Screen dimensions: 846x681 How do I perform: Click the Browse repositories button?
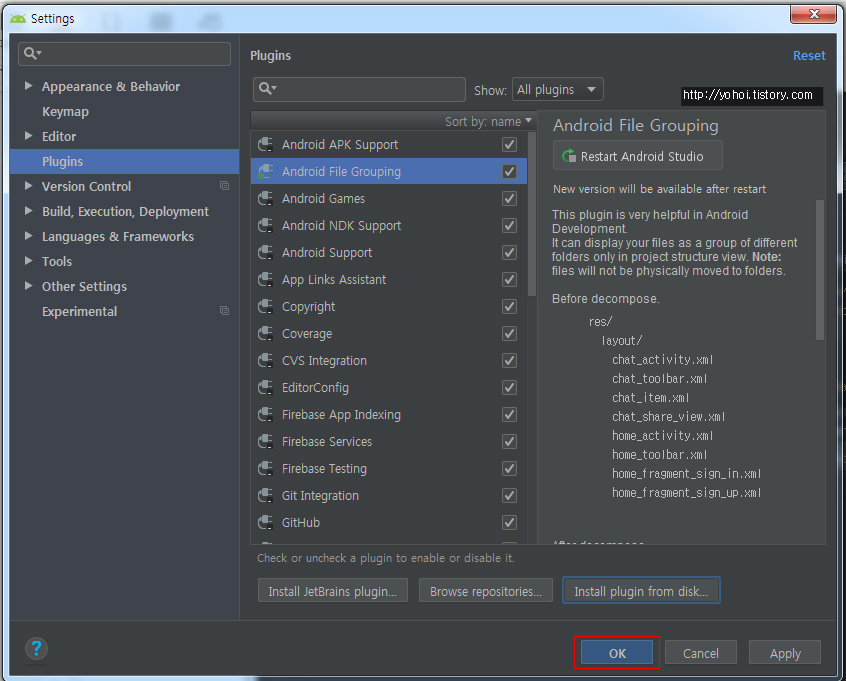point(486,591)
